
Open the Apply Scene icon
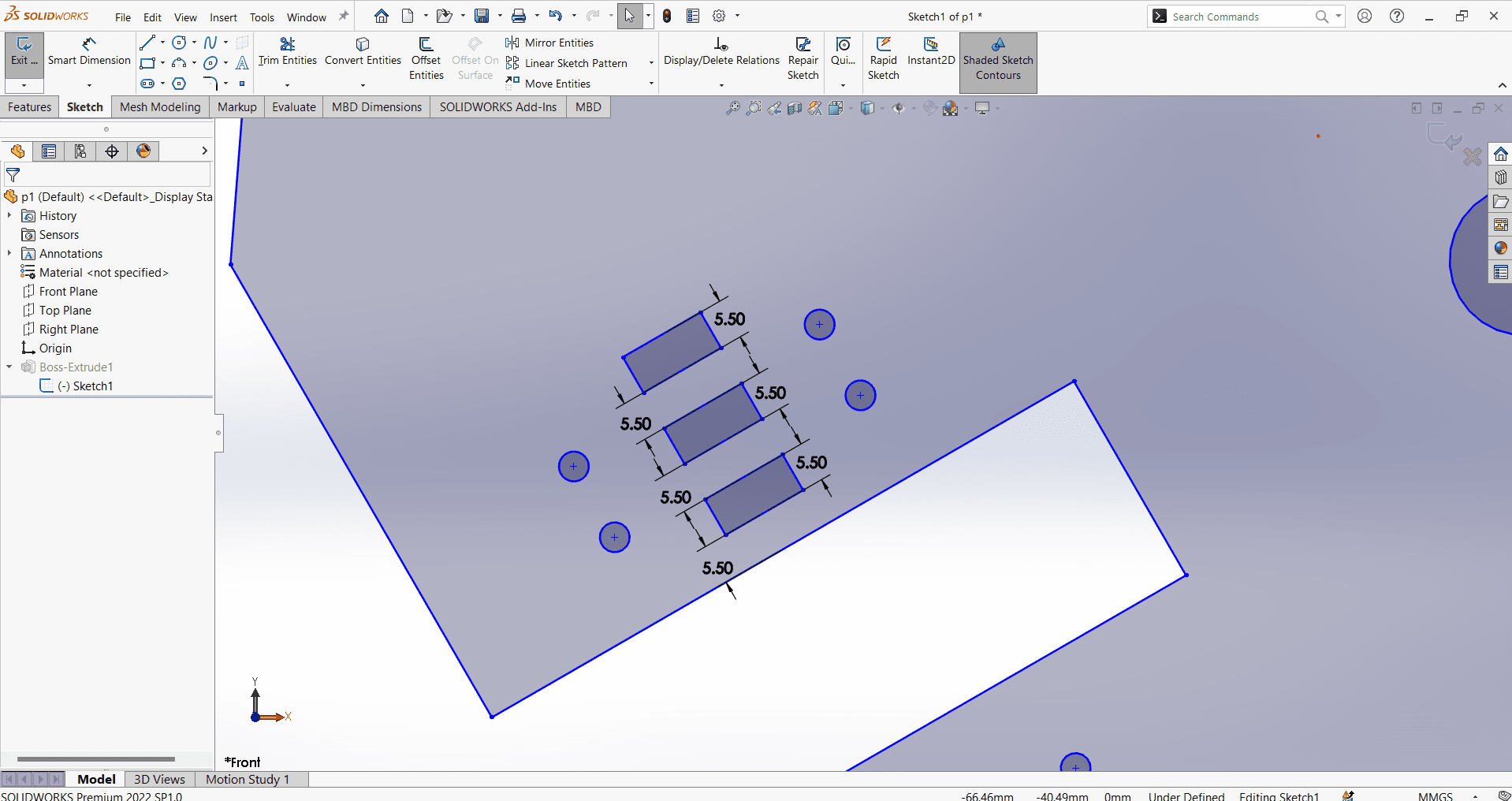(951, 108)
